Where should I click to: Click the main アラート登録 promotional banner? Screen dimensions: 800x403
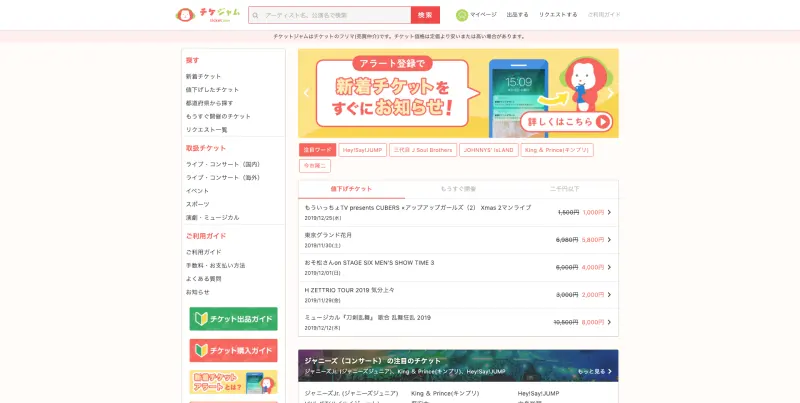point(458,93)
